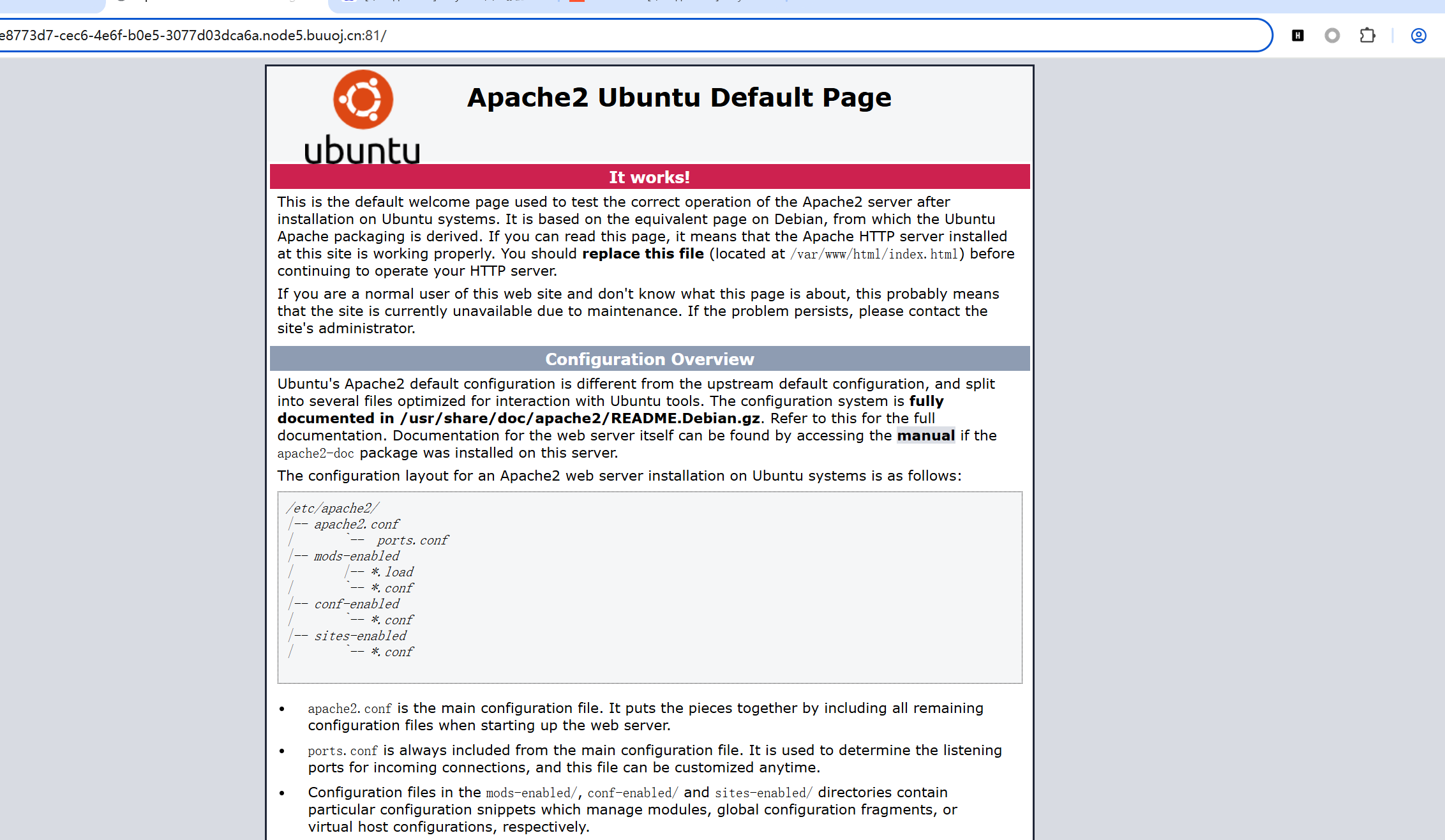This screenshot has width=1445, height=840.
Task: Click the URL in the address bar
Action: (191, 36)
